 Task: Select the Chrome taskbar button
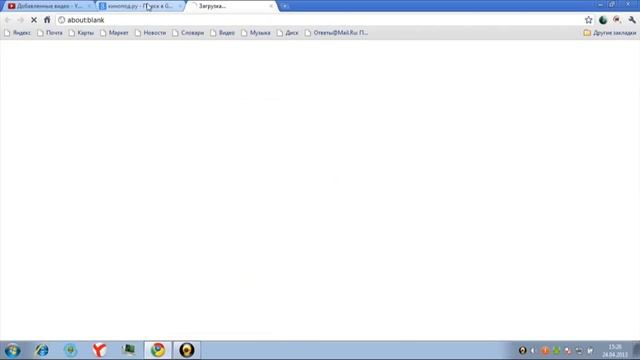click(158, 350)
